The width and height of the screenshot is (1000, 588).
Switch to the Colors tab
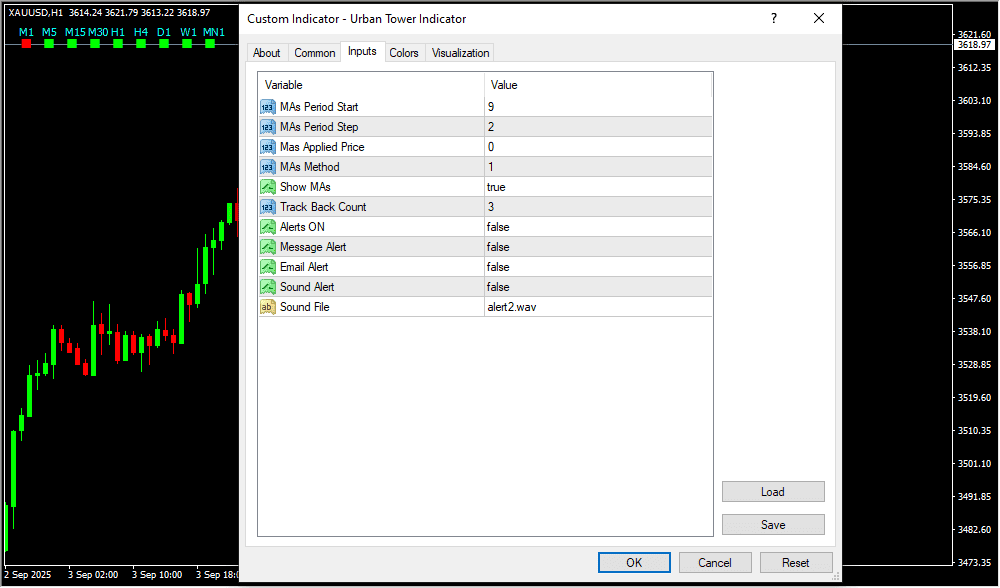point(404,53)
